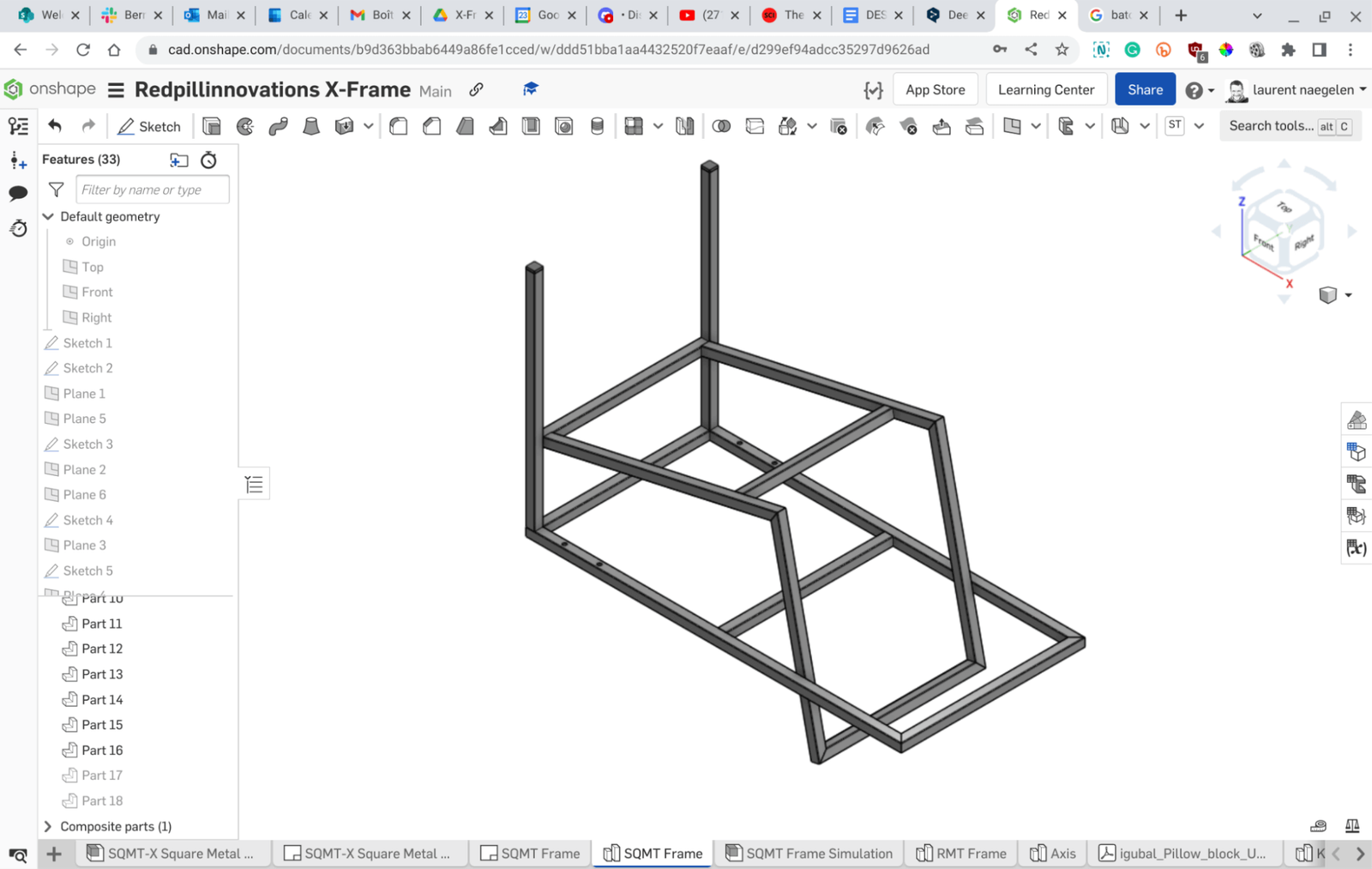Open the history panel on left sidebar
Viewport: 1372px width, 869px height.
tap(18, 227)
